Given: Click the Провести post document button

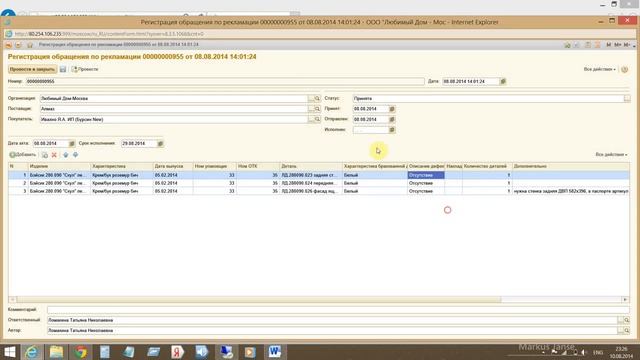Looking at the screenshot, I should click(85, 69).
